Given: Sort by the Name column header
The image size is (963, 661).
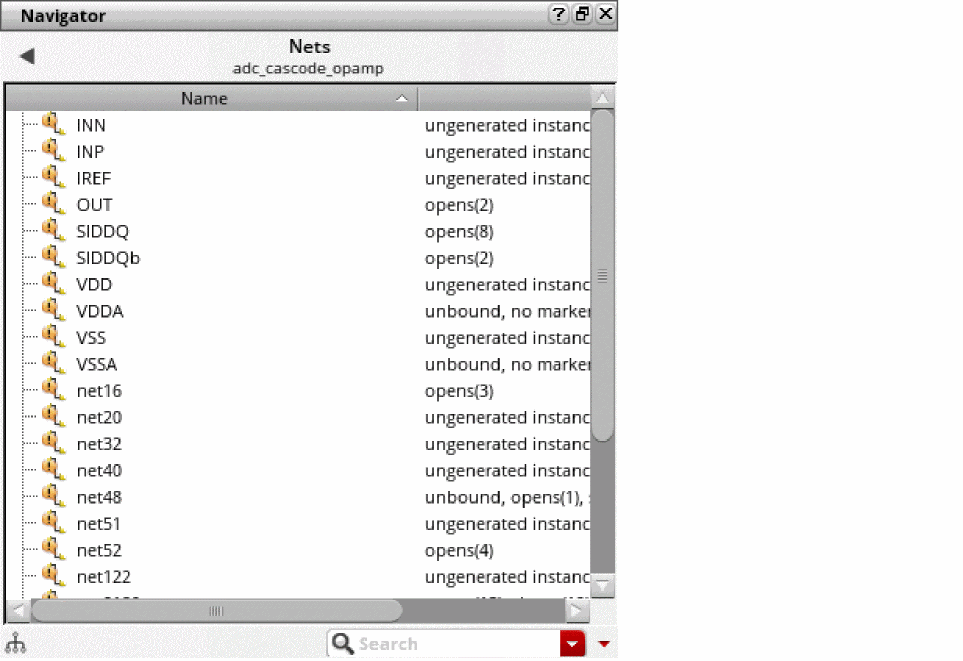Looking at the screenshot, I should click(x=211, y=98).
